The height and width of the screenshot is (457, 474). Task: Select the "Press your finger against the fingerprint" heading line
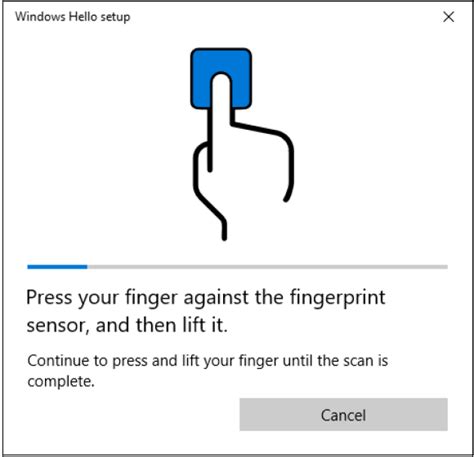pos(206,297)
